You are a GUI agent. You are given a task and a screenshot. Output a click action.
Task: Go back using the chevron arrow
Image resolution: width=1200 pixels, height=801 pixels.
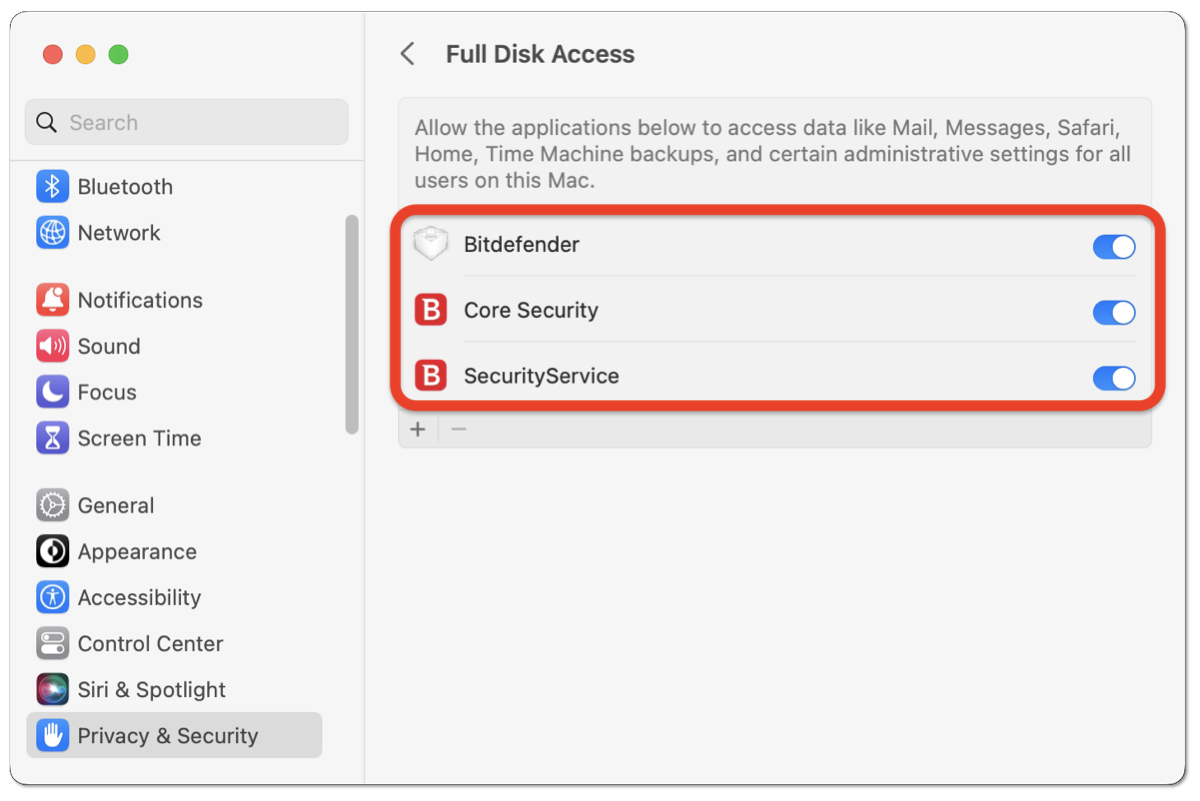[408, 54]
